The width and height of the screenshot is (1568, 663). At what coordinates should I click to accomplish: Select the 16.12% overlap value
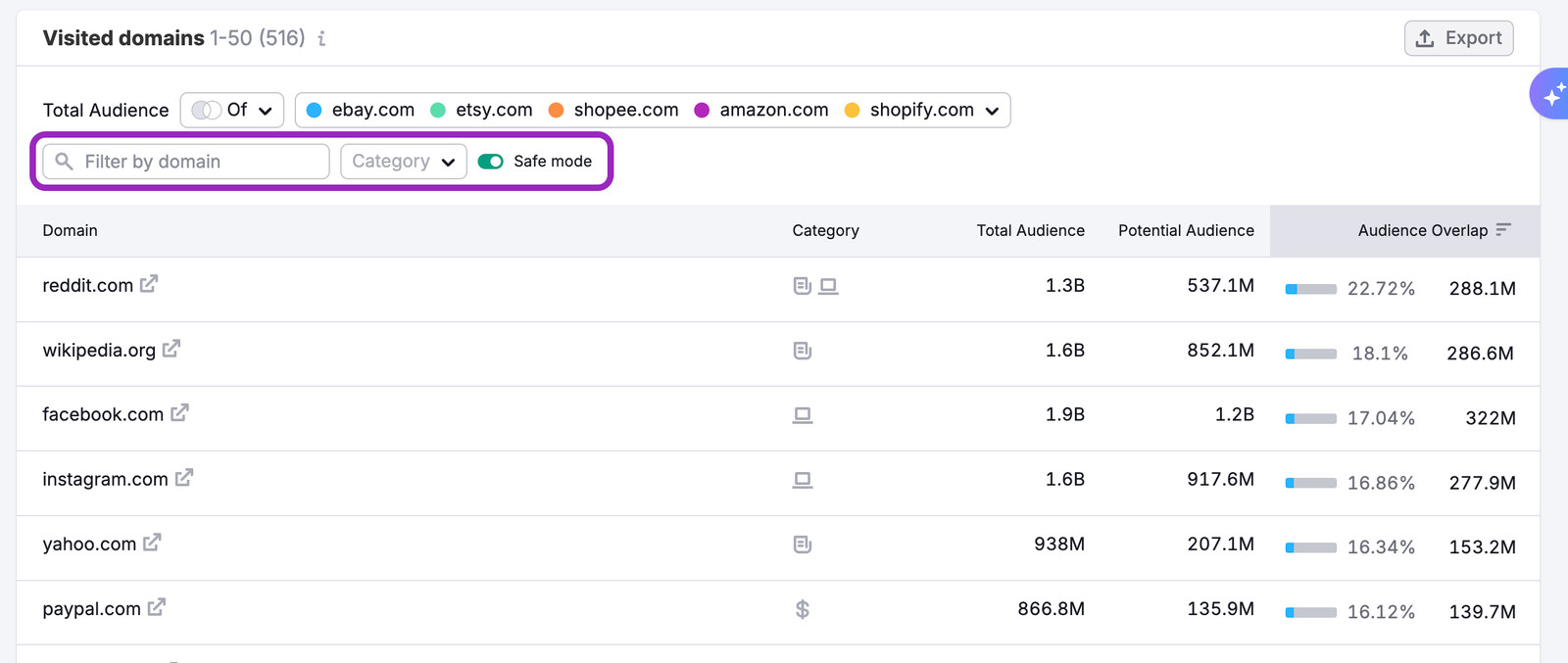pos(1381,612)
